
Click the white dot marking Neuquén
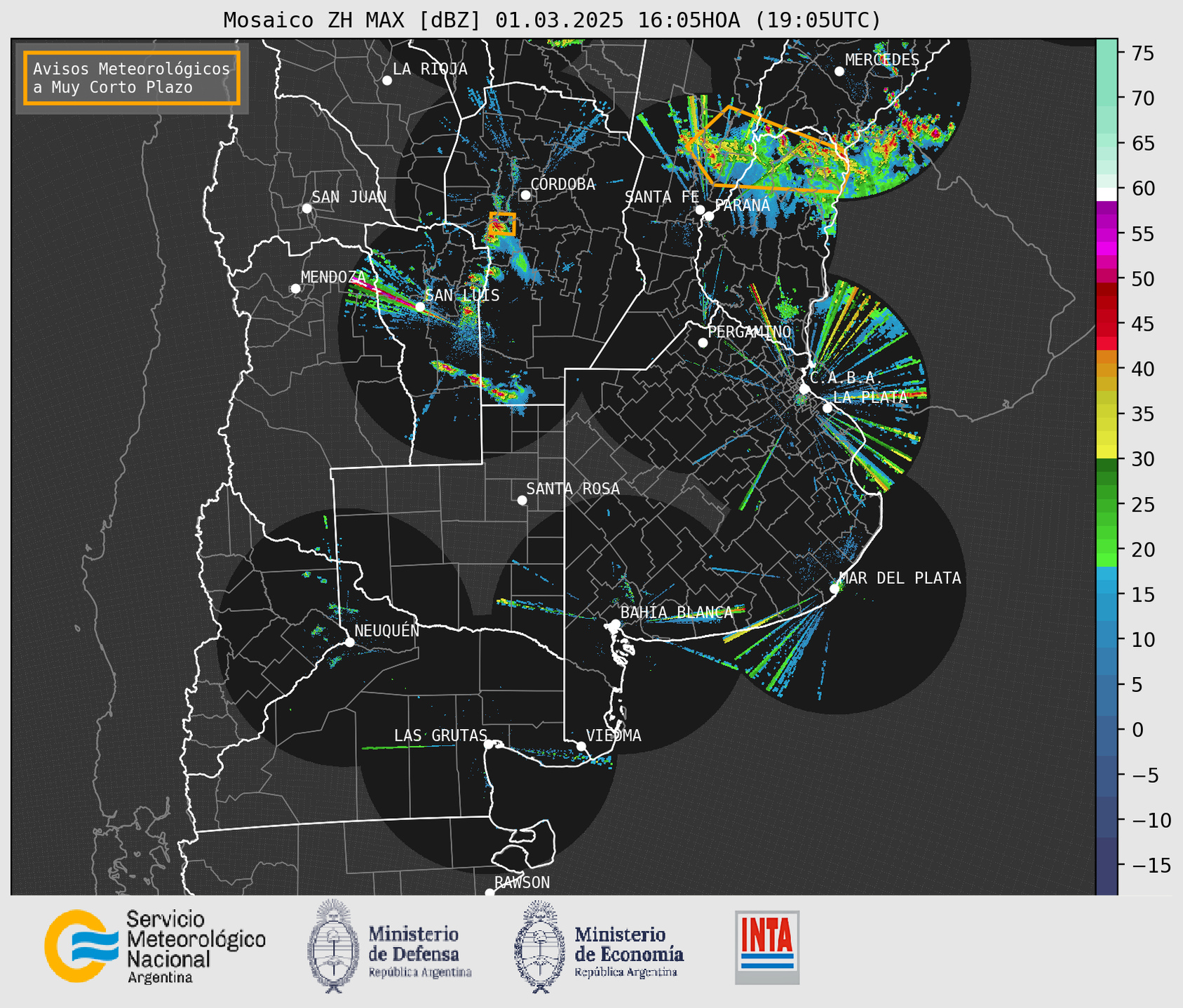coord(349,642)
